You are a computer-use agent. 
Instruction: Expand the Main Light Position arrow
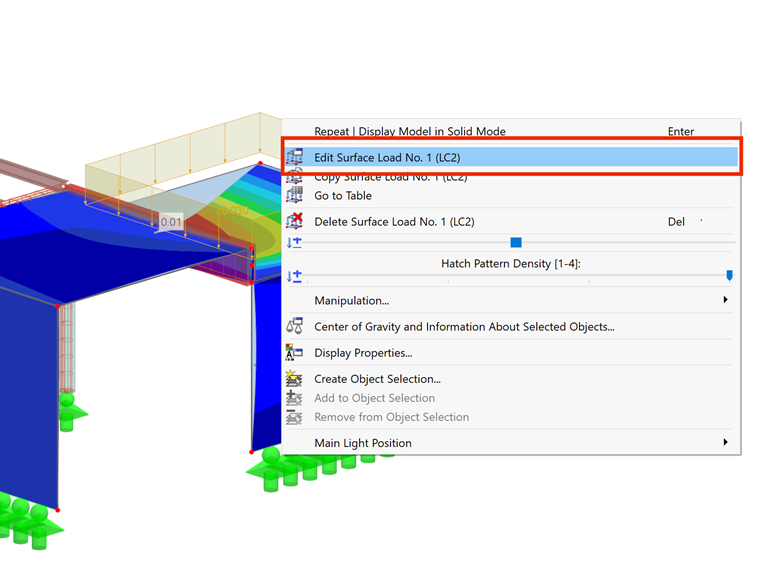(726, 442)
